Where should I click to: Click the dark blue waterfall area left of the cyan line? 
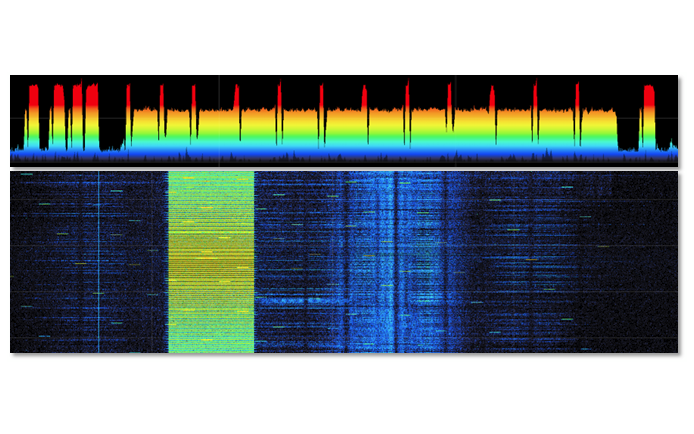click(55, 262)
